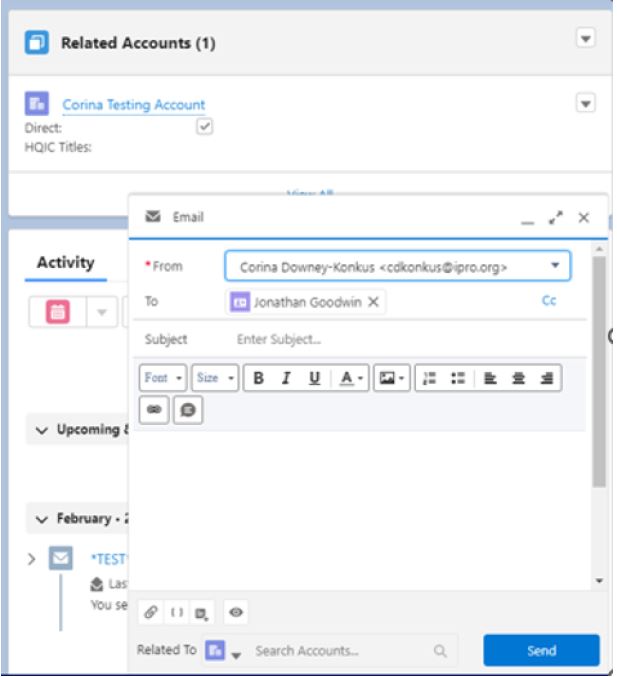Click the Corina Testing Account row icon
The height and width of the screenshot is (677, 617).
click(36, 104)
